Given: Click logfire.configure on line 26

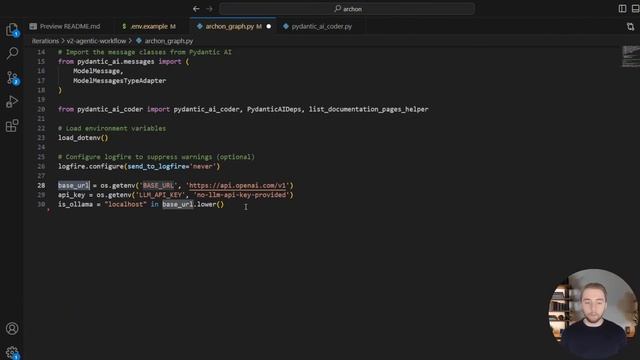Looking at the screenshot, I should [x=91, y=166].
